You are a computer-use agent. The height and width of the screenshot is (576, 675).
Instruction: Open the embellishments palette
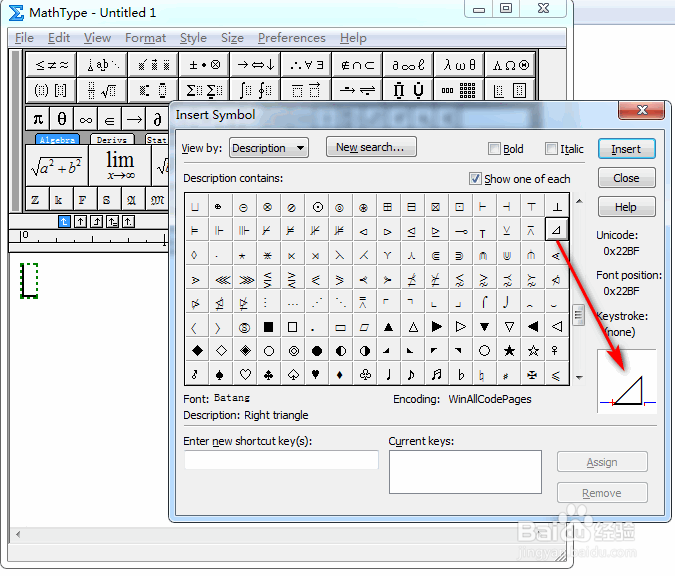pyautogui.click(x=153, y=65)
